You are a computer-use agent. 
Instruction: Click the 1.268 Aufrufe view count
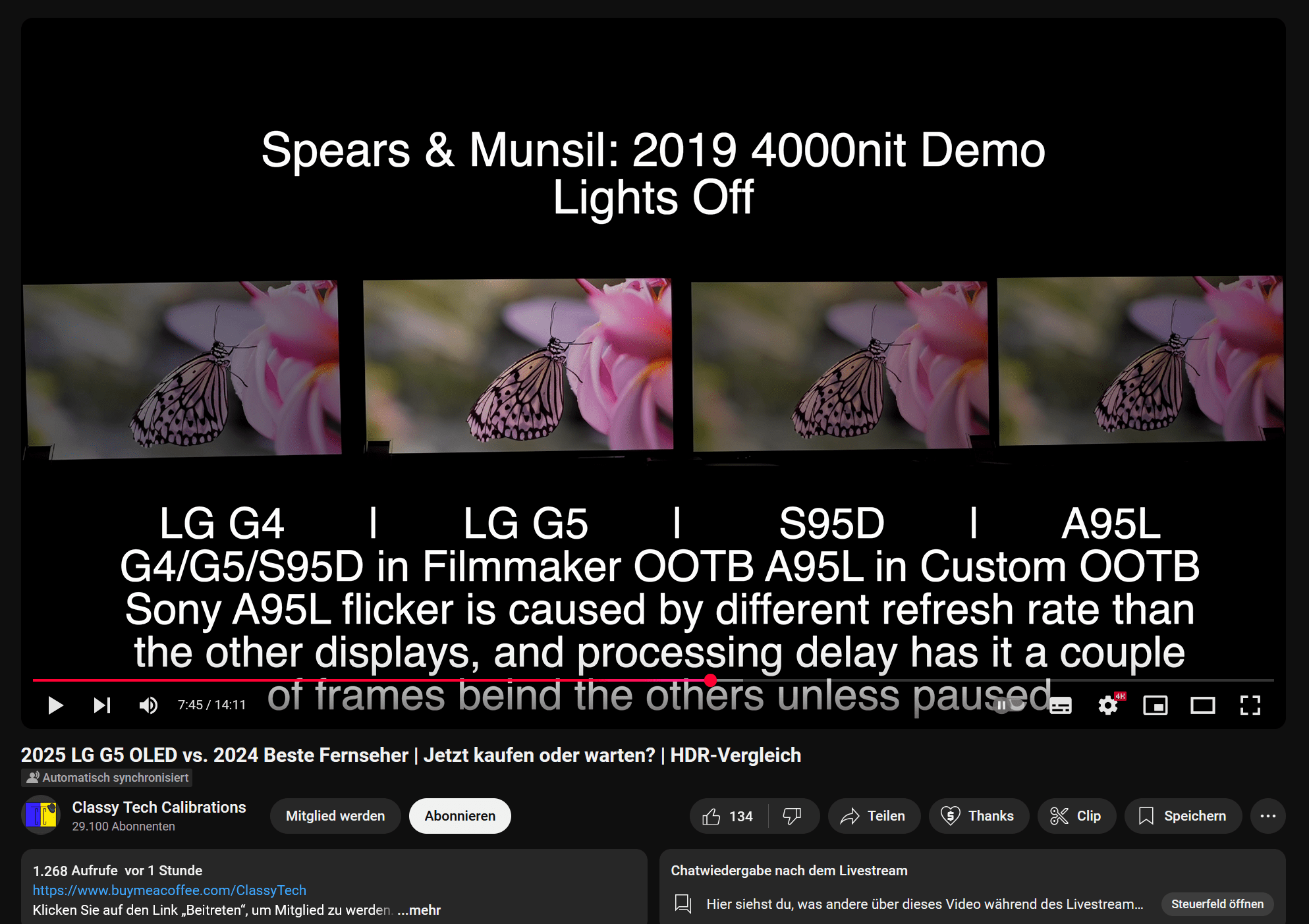(75, 871)
